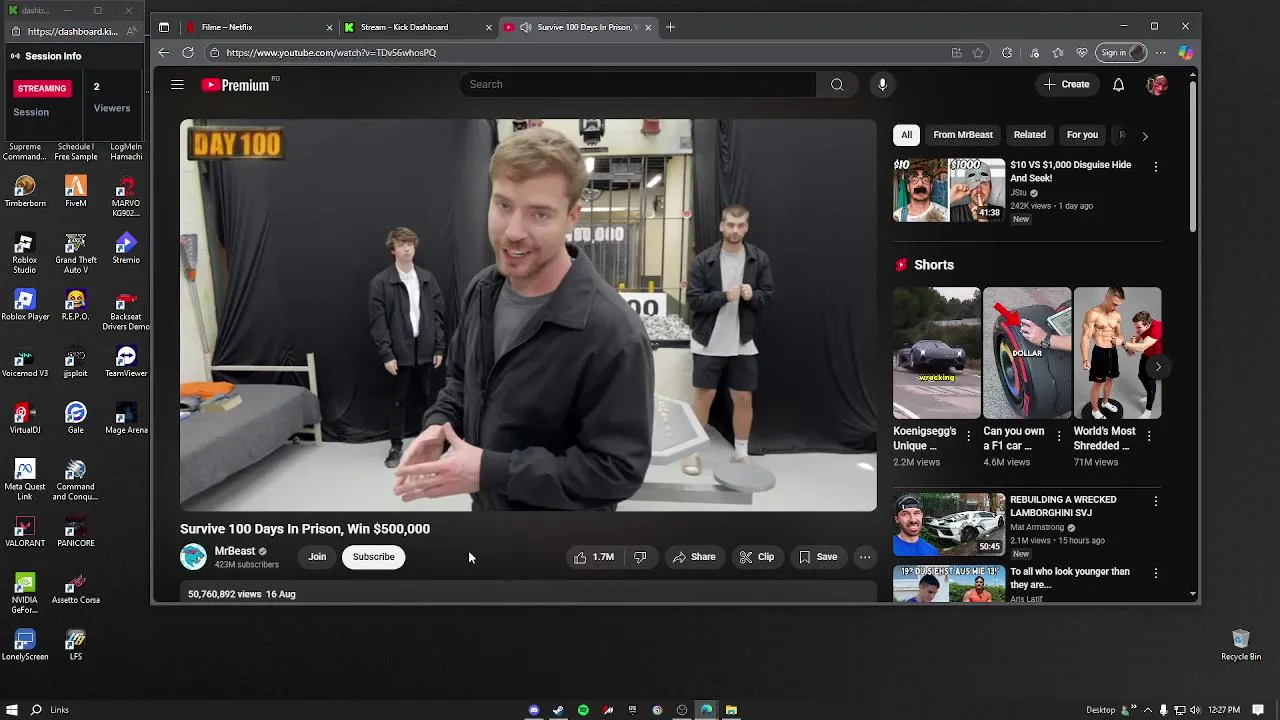1280x720 pixels.
Task: Click the YouTube Create button
Action: click(x=1066, y=85)
